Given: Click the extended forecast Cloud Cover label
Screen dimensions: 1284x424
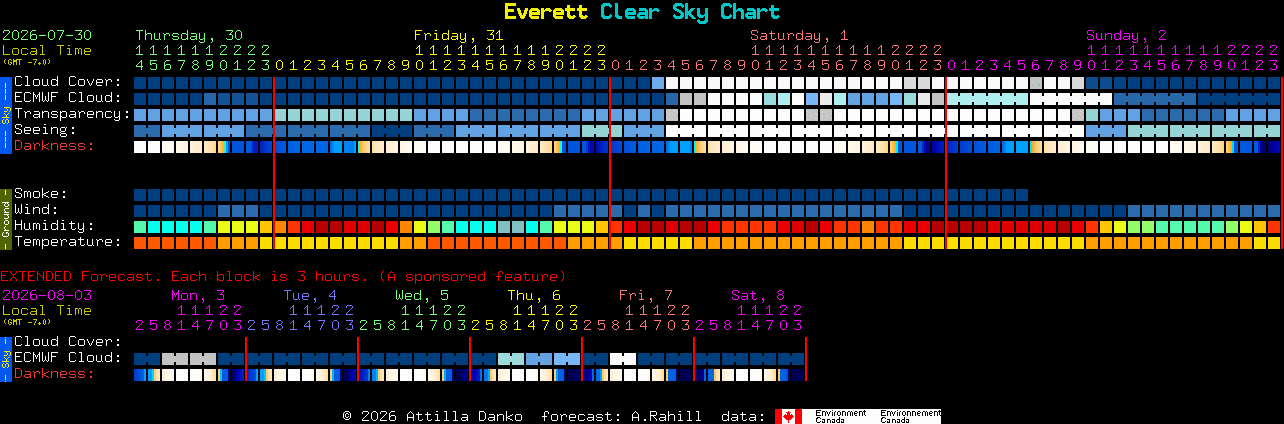Looking at the screenshot, I should pos(68,341).
